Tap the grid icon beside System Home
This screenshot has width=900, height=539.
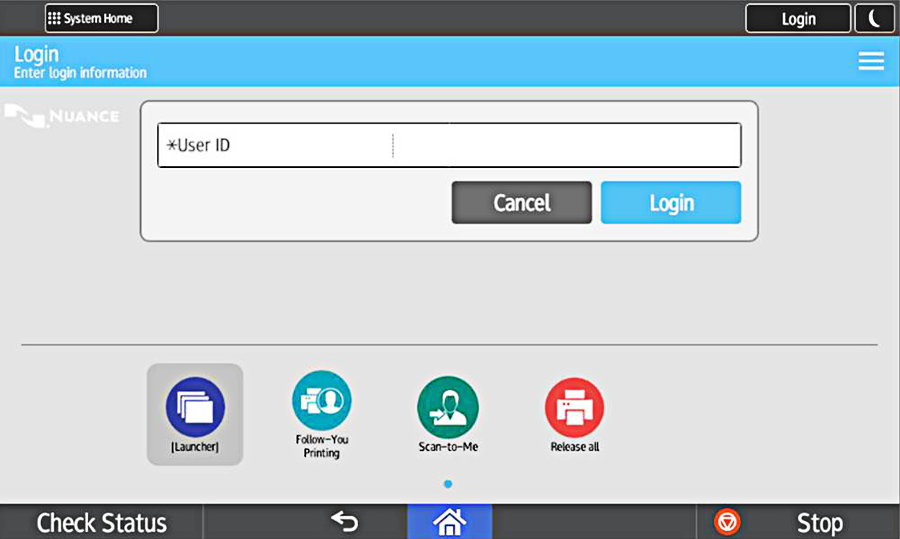coord(55,18)
